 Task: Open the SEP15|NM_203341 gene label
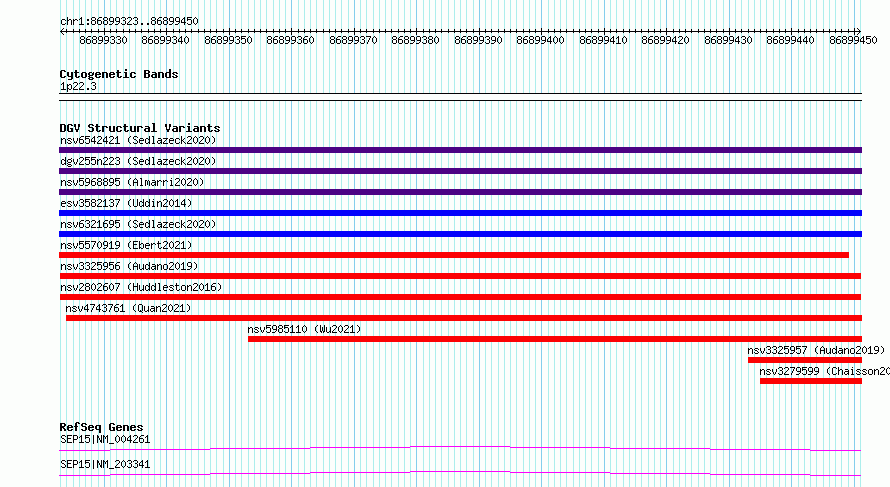click(x=105, y=464)
